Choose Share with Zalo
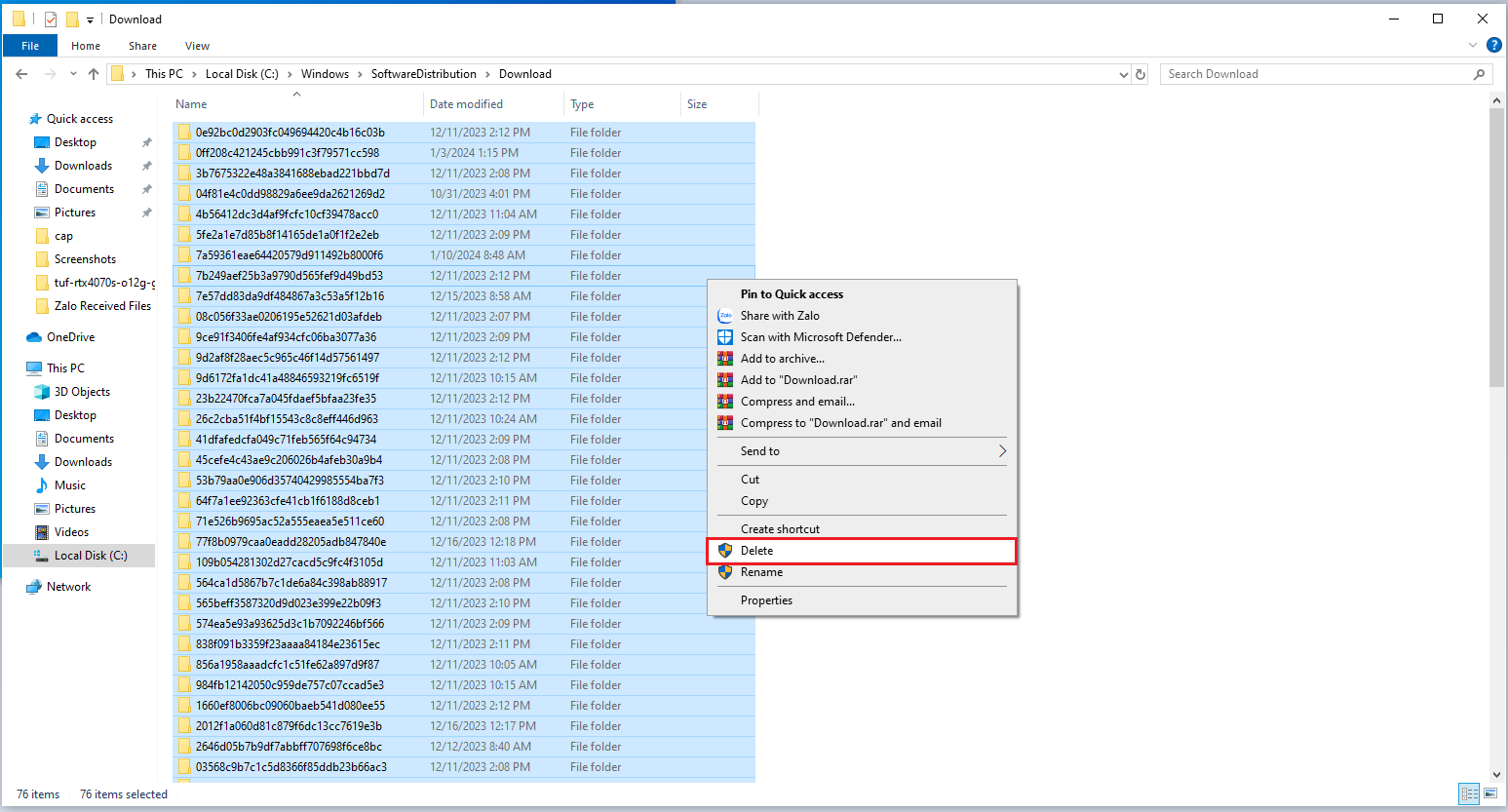Image resolution: width=1508 pixels, height=812 pixels. coord(862,316)
